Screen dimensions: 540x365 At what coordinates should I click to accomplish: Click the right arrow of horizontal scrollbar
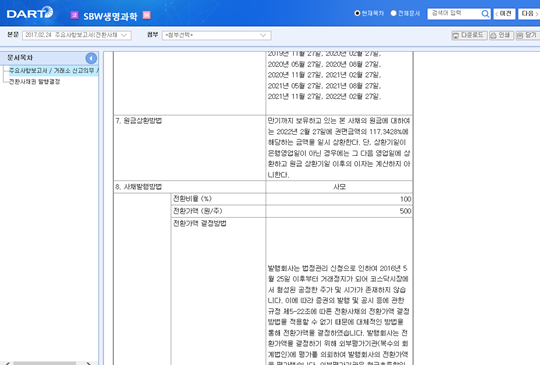88,363
